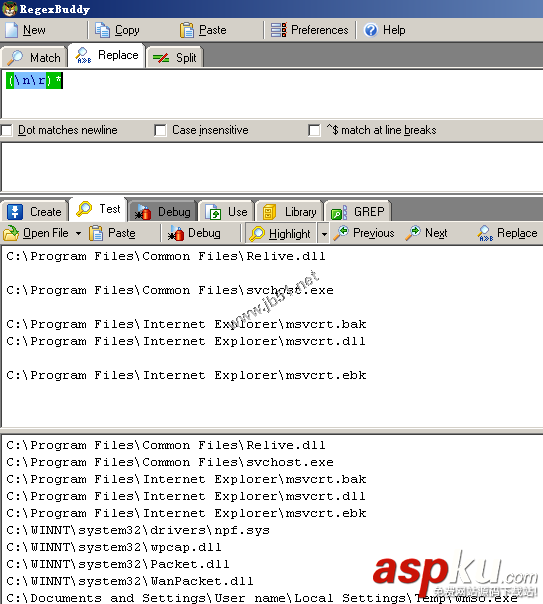Open the Create tab

[35, 212]
